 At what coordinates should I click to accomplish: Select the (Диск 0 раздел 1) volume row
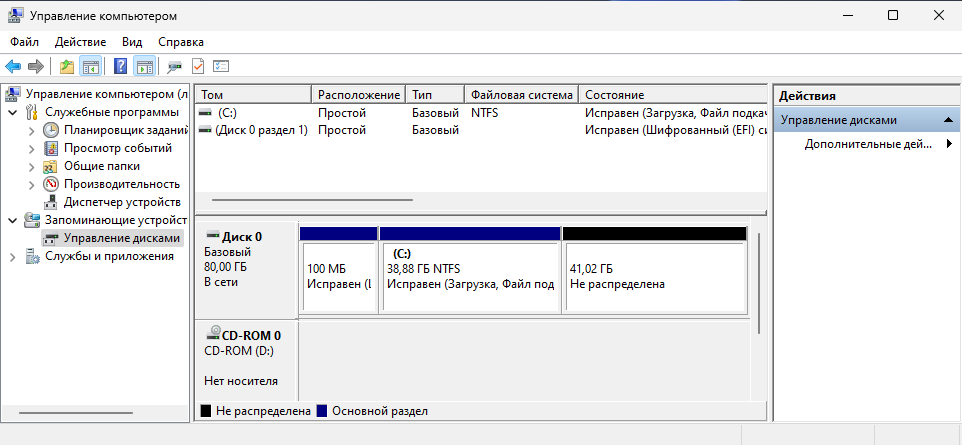481,130
